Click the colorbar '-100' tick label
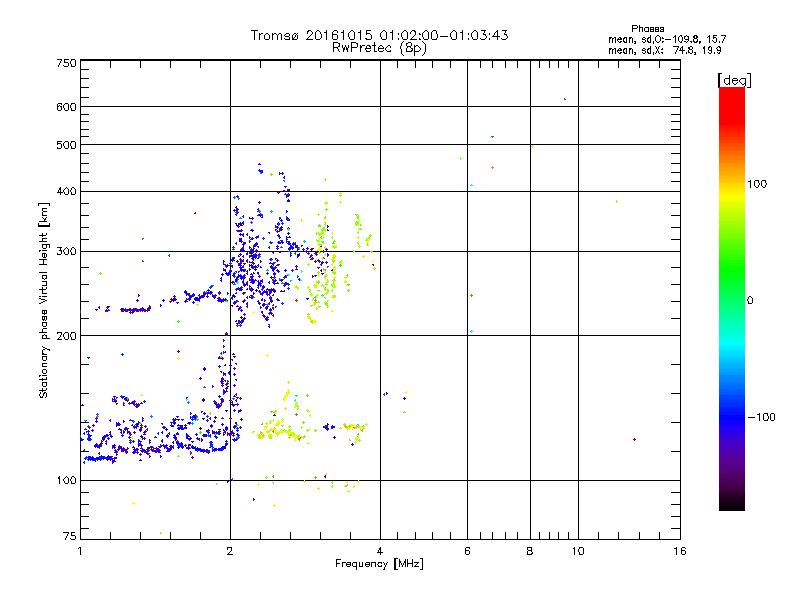This screenshot has height=600, width=800. tap(761, 417)
